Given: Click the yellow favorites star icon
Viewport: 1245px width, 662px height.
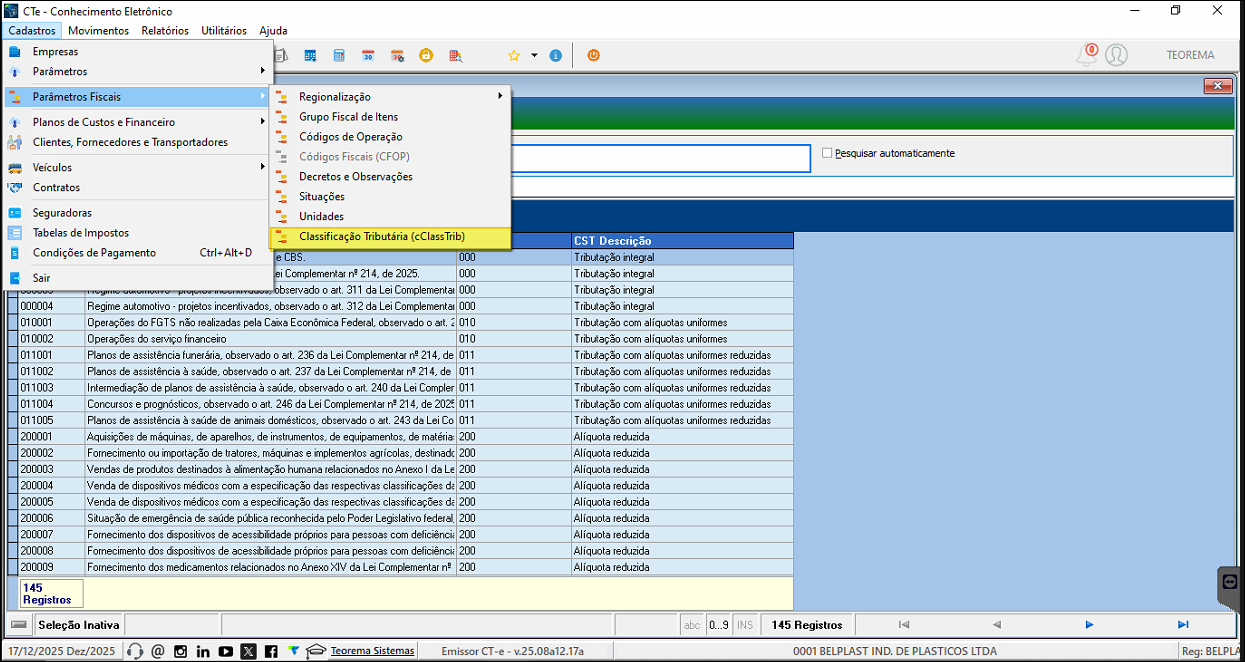Looking at the screenshot, I should tap(514, 56).
